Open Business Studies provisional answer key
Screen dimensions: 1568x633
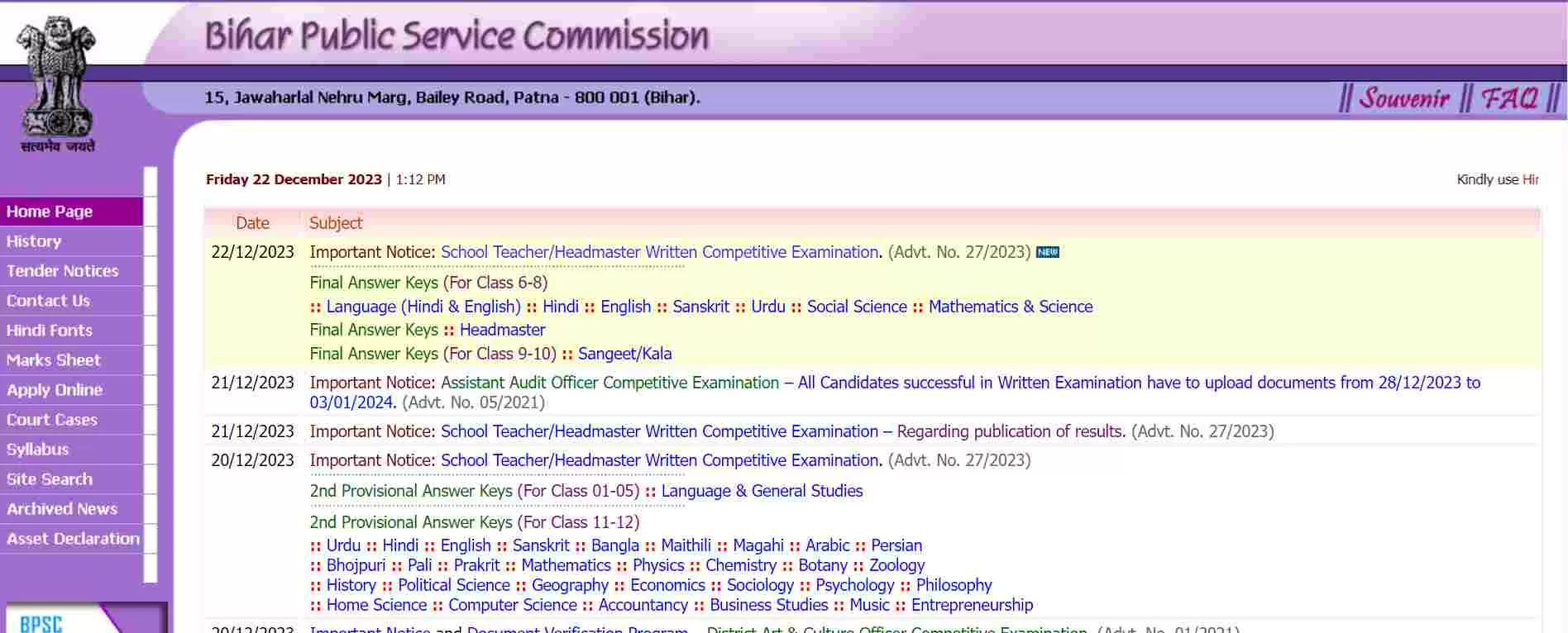coord(768,605)
